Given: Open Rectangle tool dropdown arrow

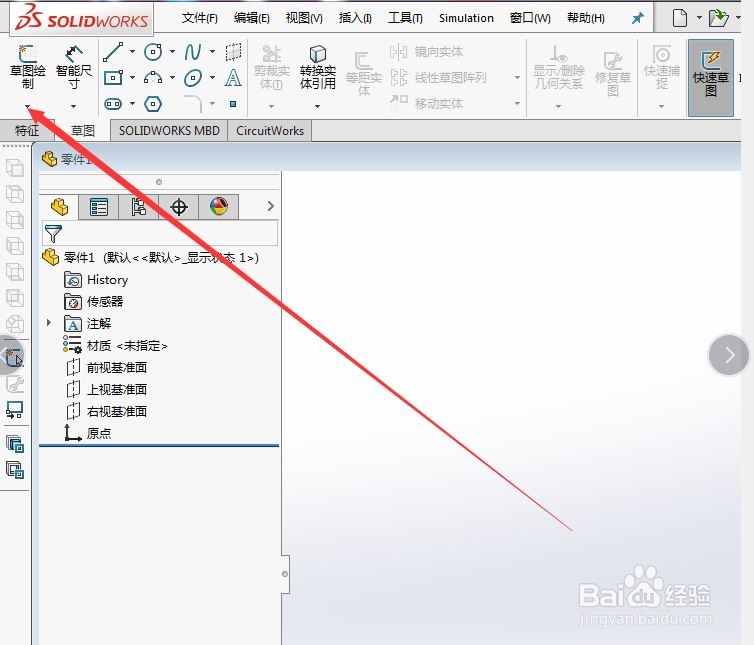Looking at the screenshot, I should pos(132,77).
